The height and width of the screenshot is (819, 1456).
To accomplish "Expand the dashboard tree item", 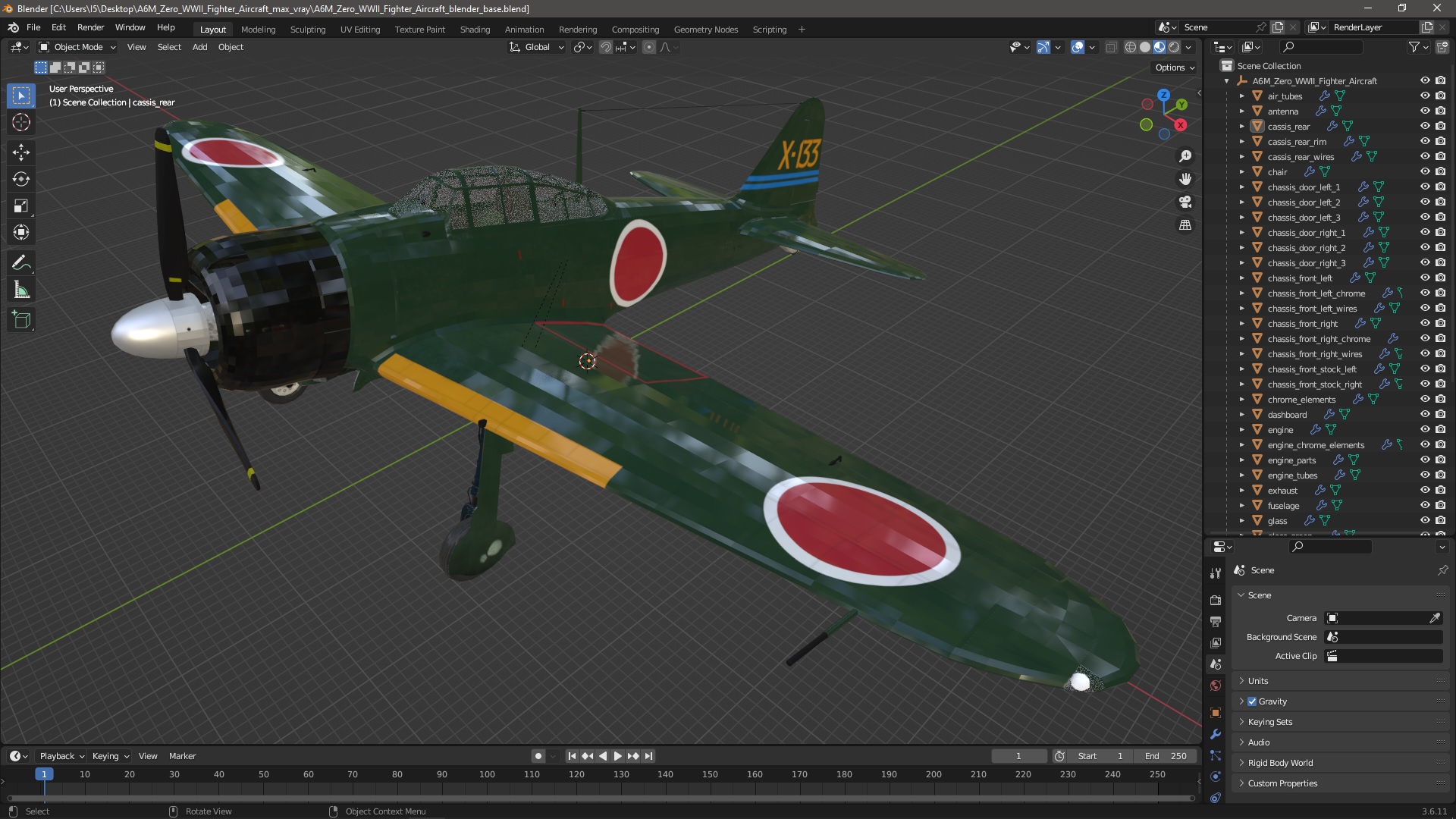I will pos(1242,414).
